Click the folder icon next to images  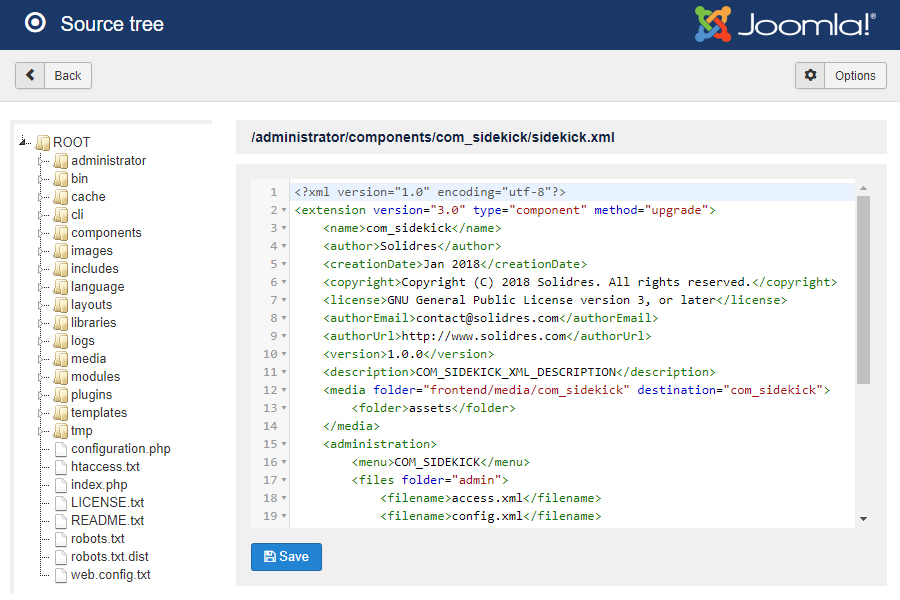tap(59, 250)
